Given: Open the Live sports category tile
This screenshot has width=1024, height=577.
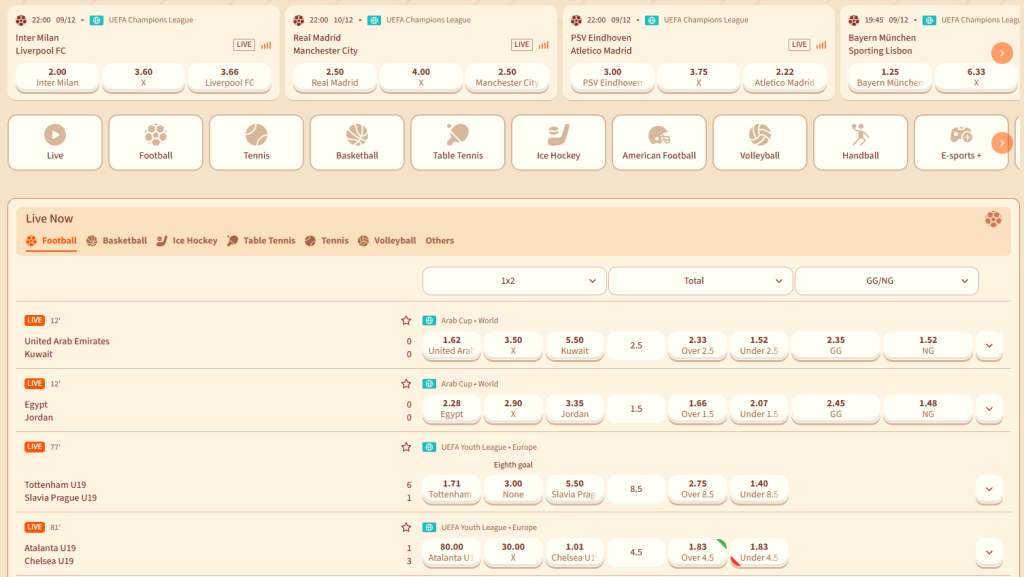Looking at the screenshot, I should click(x=55, y=142).
